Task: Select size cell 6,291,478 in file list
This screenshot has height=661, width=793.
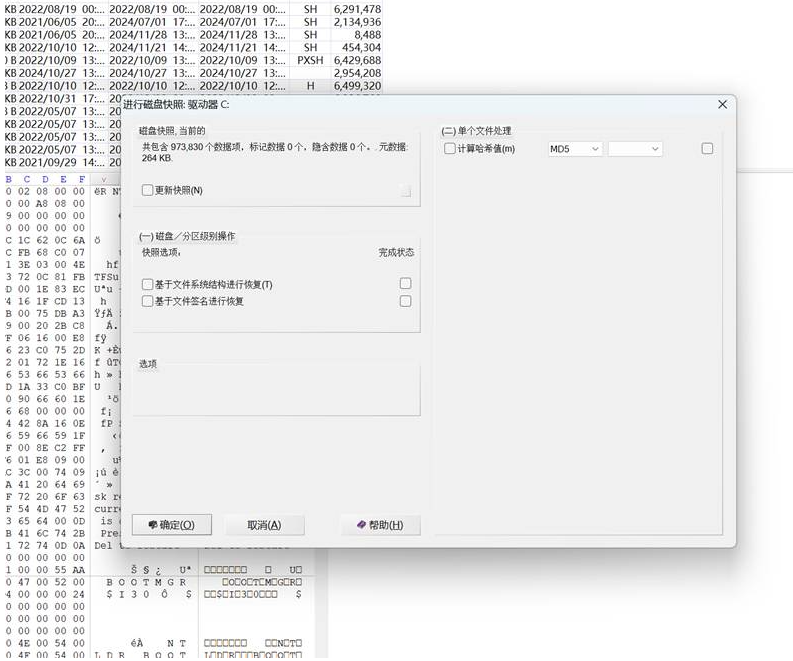Action: [x=357, y=9]
